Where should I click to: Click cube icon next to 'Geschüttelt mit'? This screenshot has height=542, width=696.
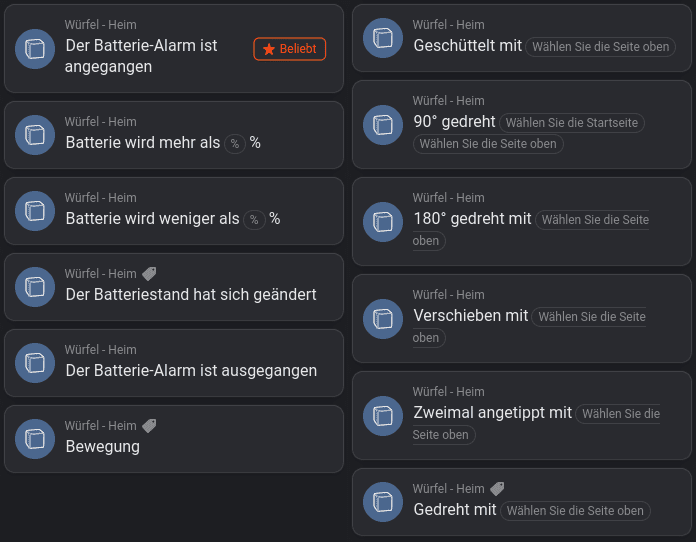(382, 38)
